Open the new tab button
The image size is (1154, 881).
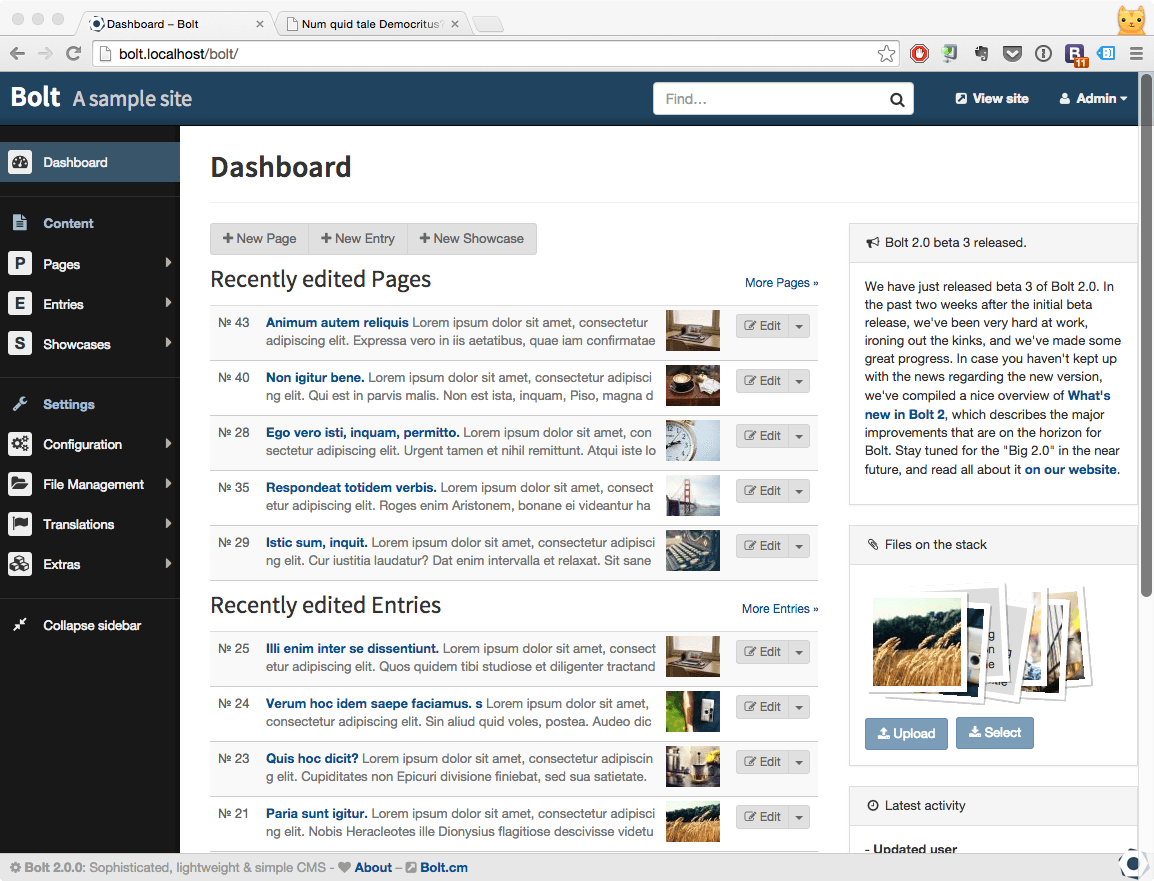point(487,24)
